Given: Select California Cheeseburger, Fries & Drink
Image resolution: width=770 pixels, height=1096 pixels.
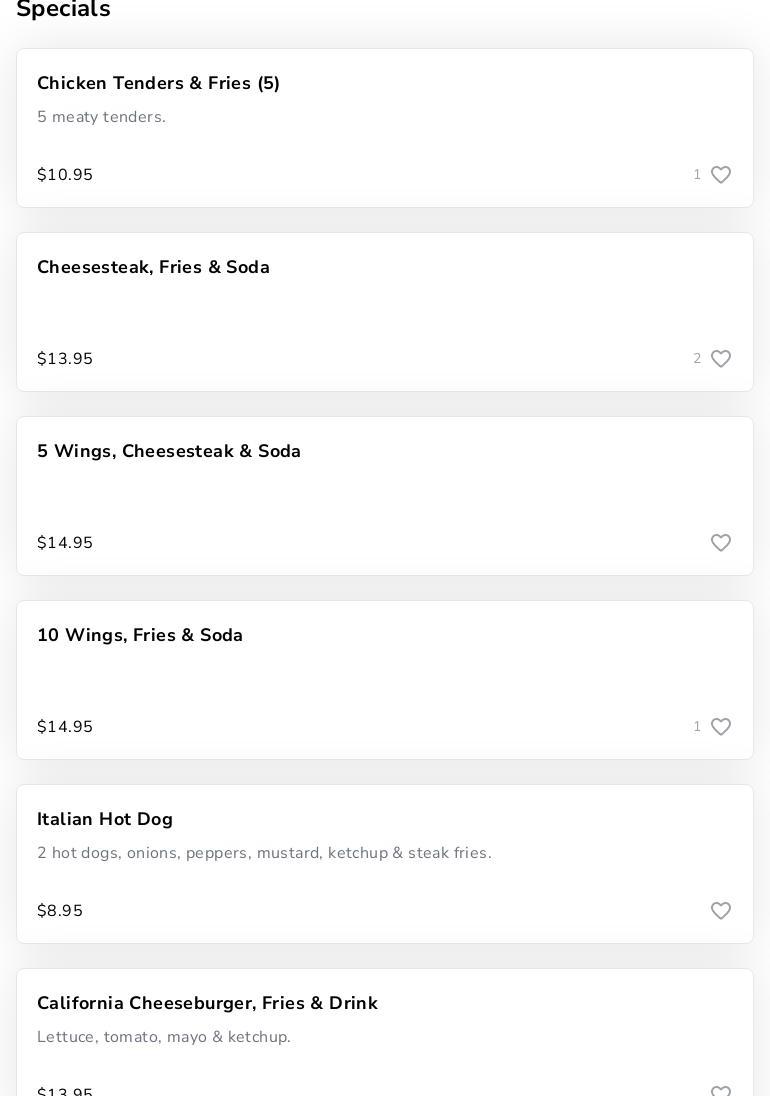Looking at the screenshot, I should 207,1004.
